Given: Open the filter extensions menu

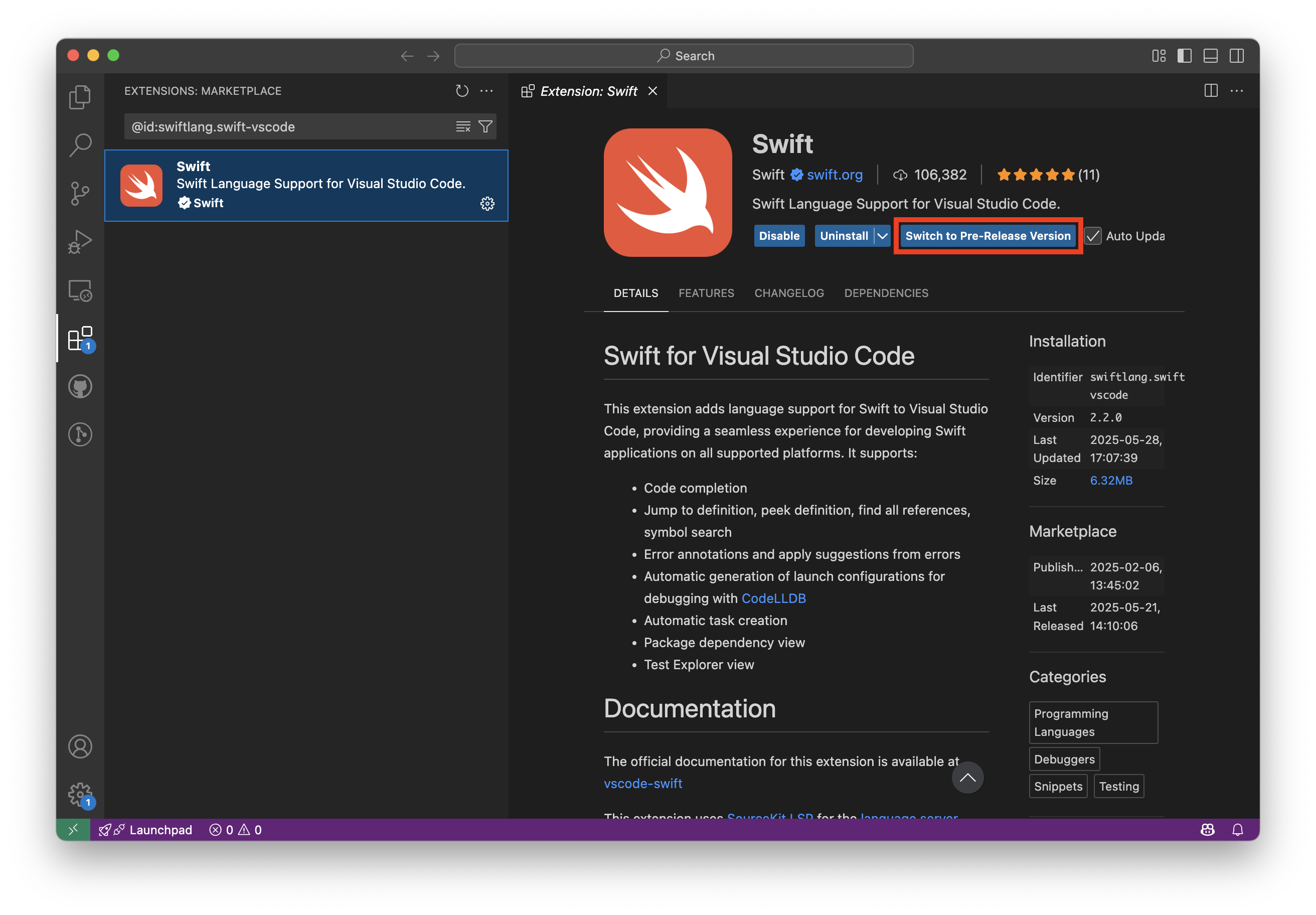Looking at the screenshot, I should (485, 127).
